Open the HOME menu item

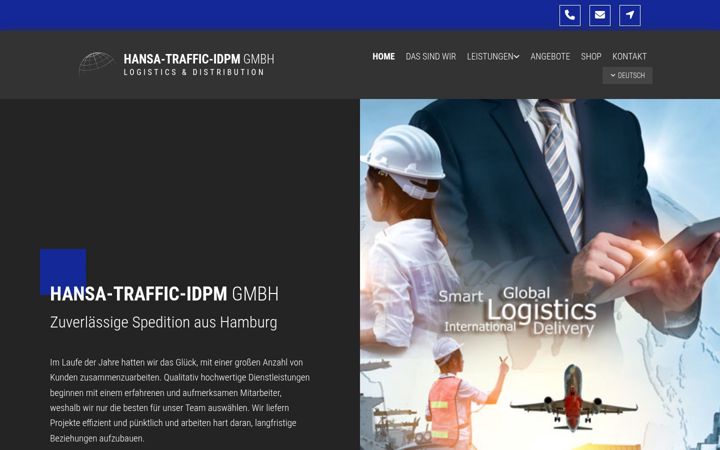click(x=383, y=56)
